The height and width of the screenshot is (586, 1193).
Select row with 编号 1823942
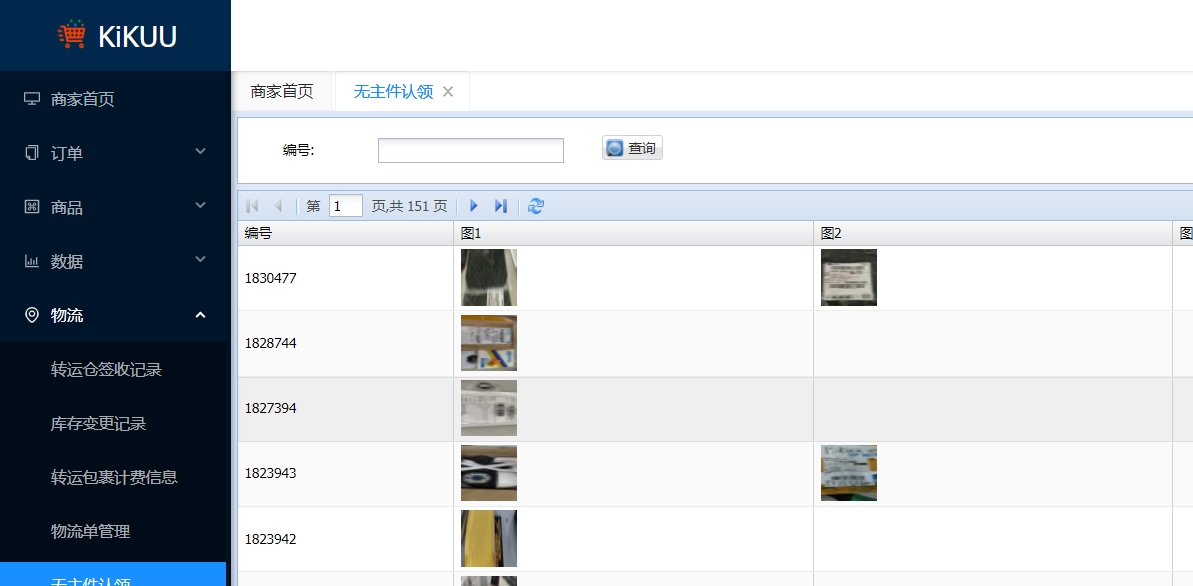click(715, 539)
